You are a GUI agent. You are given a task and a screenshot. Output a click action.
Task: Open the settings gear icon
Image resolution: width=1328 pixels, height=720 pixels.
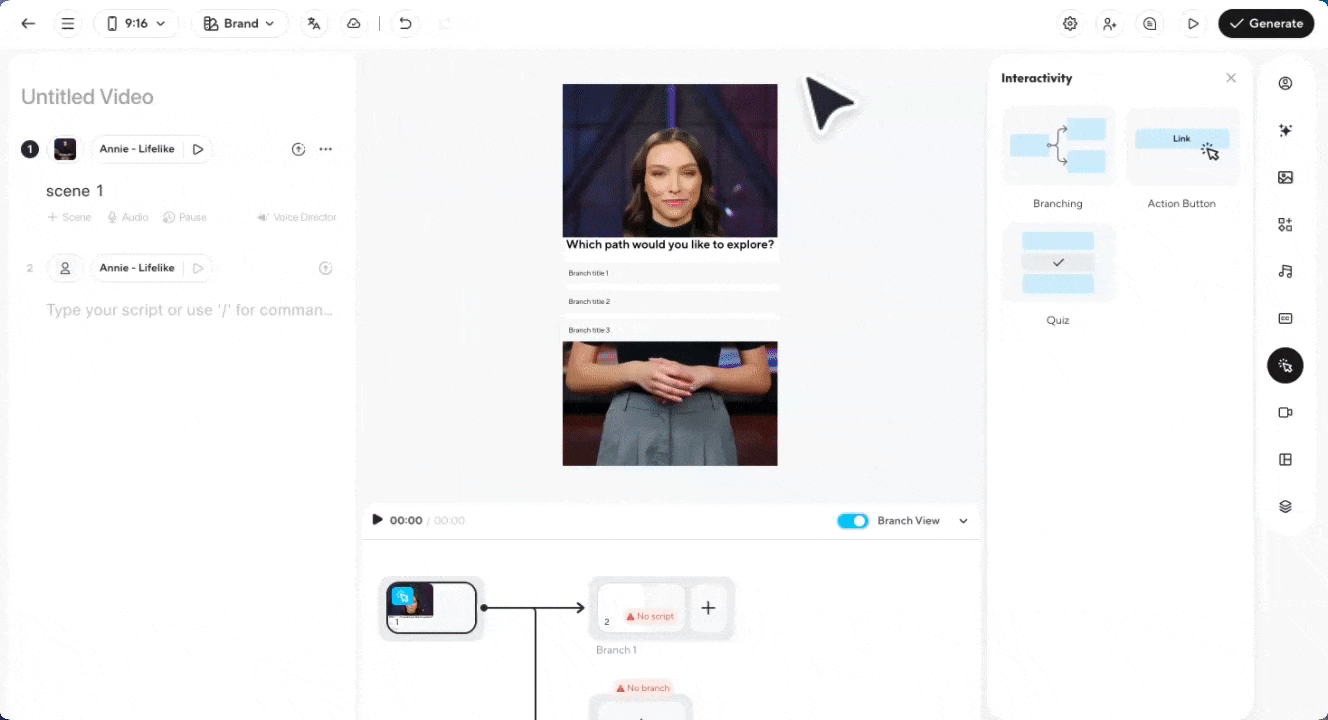coord(1070,23)
